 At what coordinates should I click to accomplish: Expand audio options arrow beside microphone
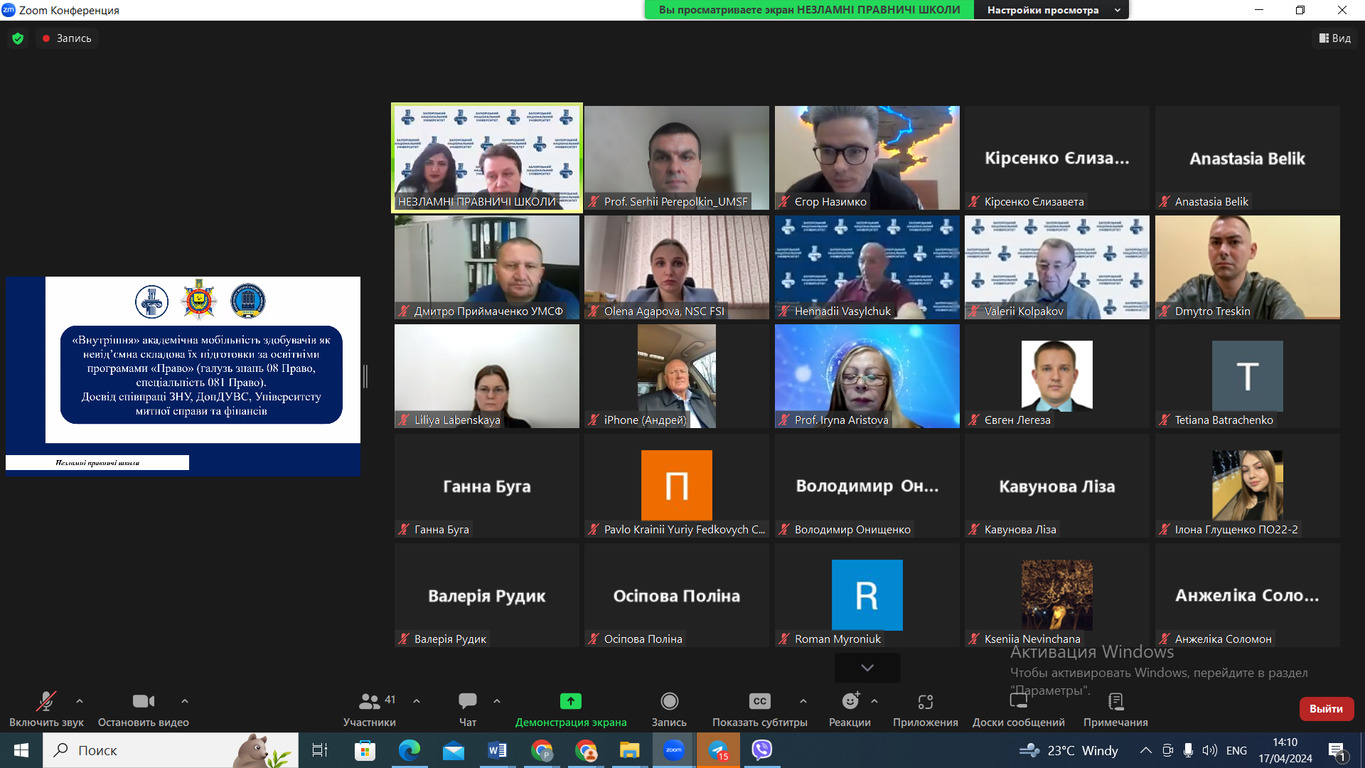point(80,701)
